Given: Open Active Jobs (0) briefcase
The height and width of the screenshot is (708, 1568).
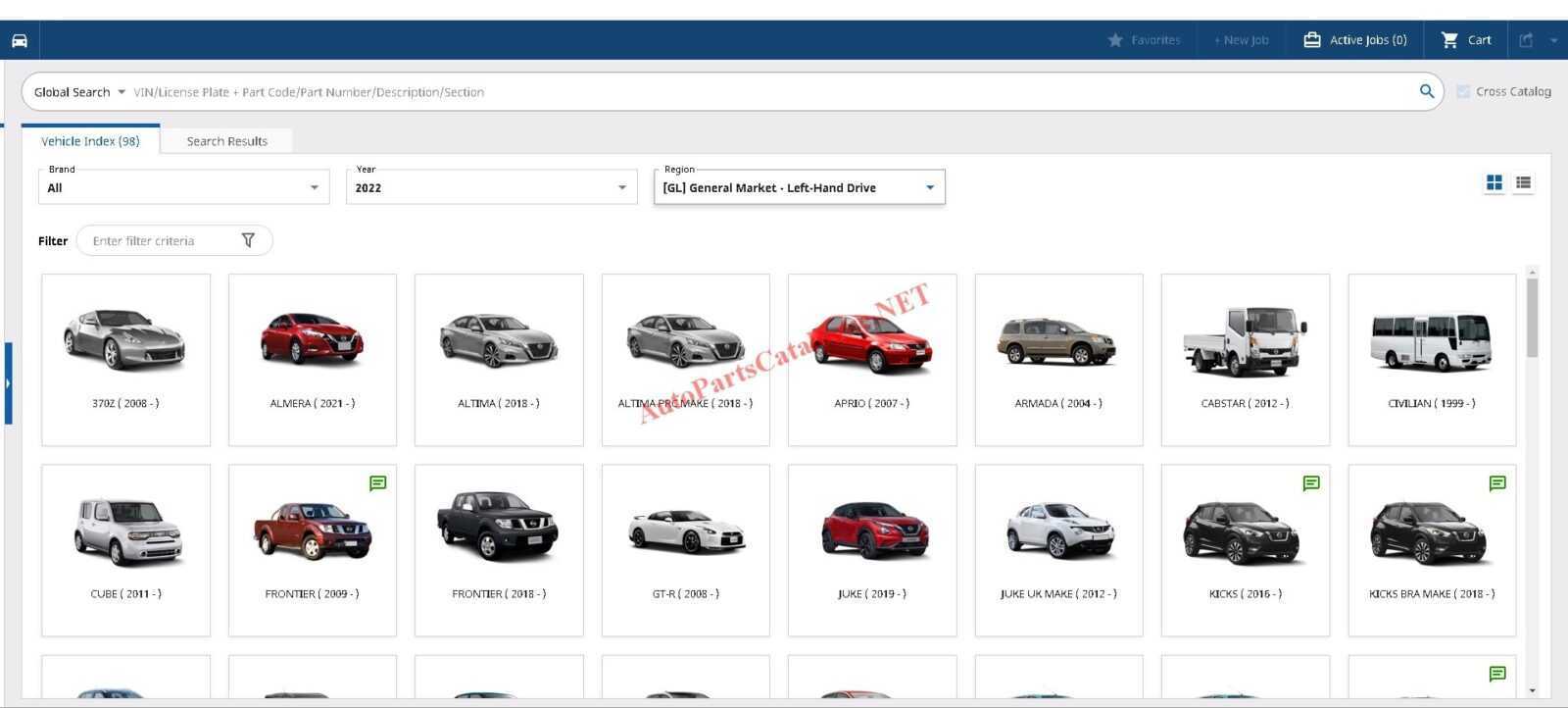Looking at the screenshot, I should point(1354,40).
